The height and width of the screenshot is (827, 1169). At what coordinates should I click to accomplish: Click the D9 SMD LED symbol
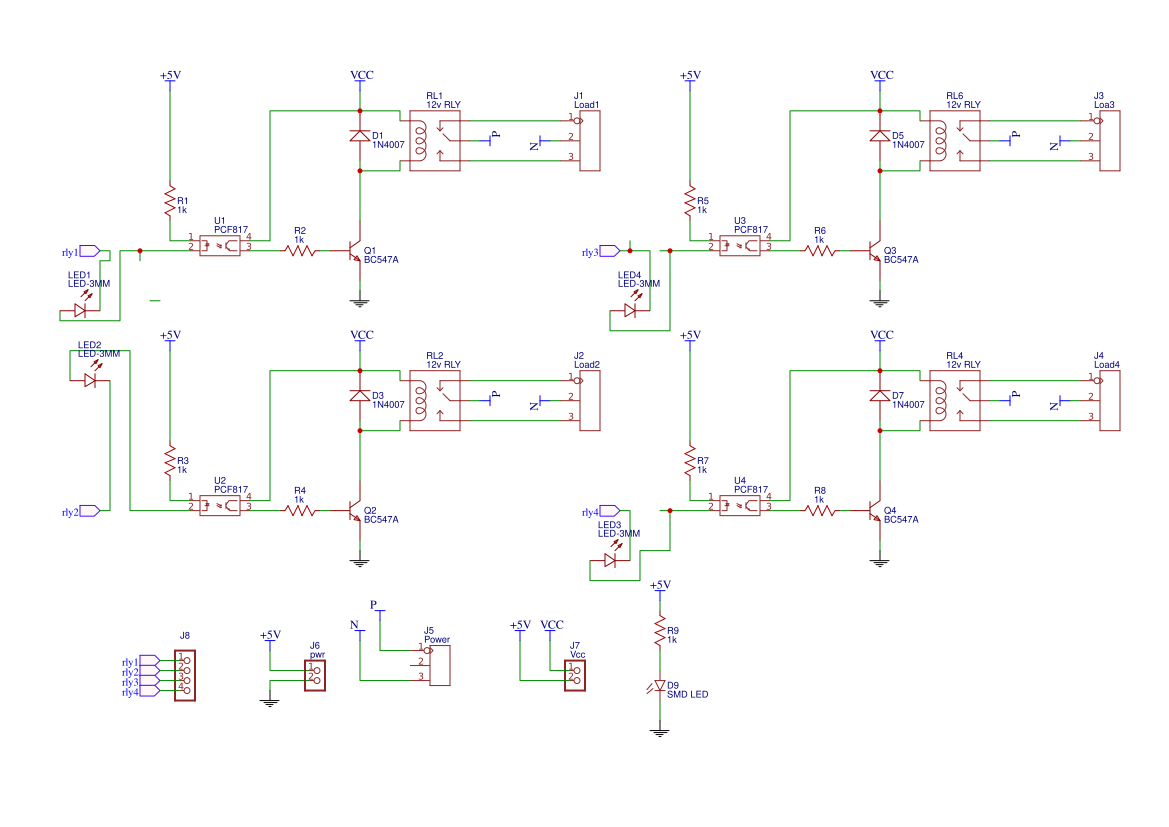(660, 683)
